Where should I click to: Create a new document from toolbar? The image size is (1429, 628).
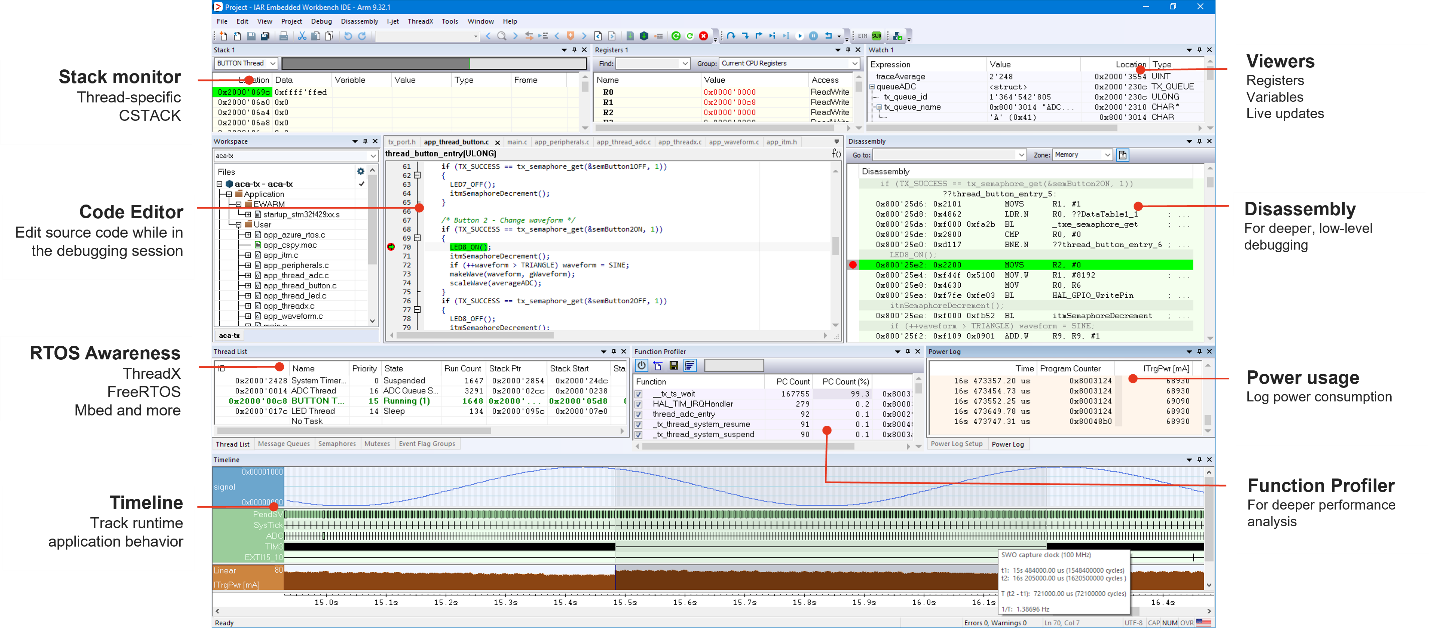tap(223, 35)
